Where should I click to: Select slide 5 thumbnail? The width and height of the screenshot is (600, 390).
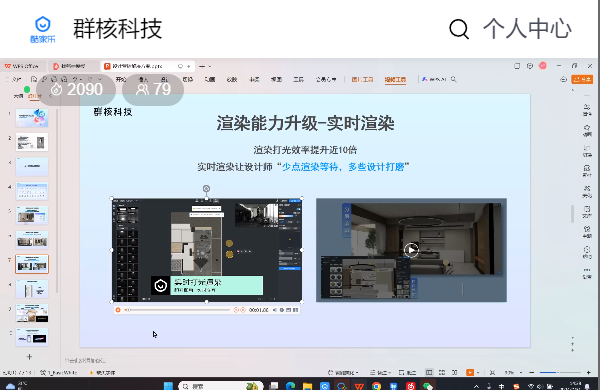click(x=32, y=215)
